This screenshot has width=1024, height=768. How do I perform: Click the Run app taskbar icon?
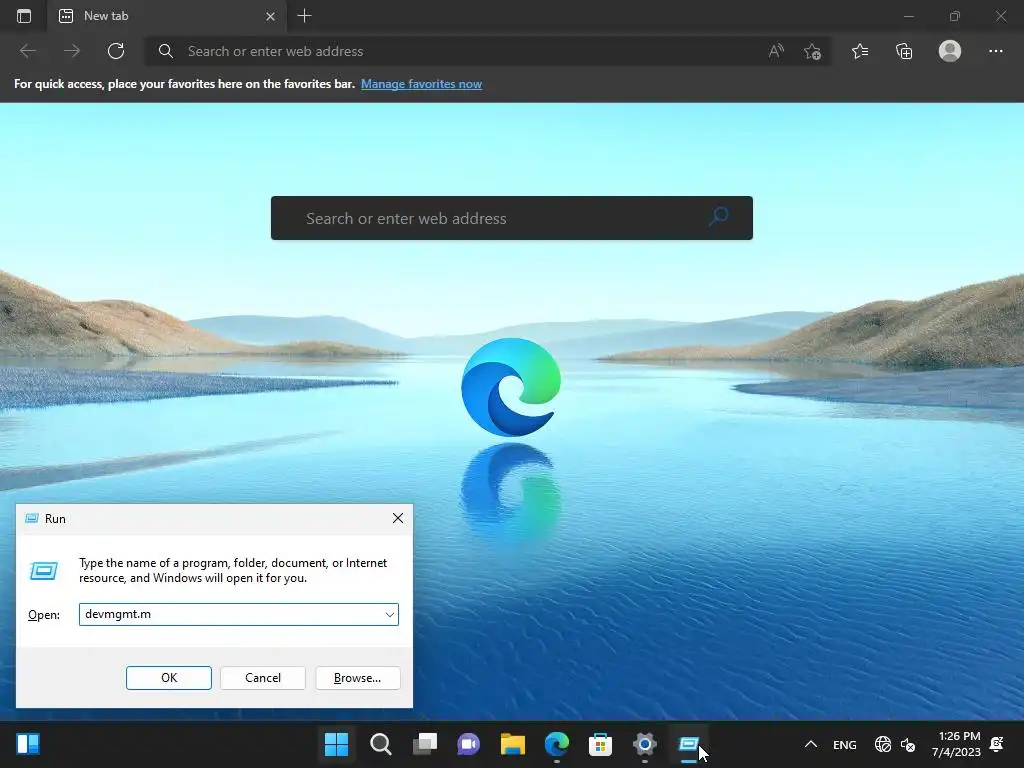[x=688, y=744]
